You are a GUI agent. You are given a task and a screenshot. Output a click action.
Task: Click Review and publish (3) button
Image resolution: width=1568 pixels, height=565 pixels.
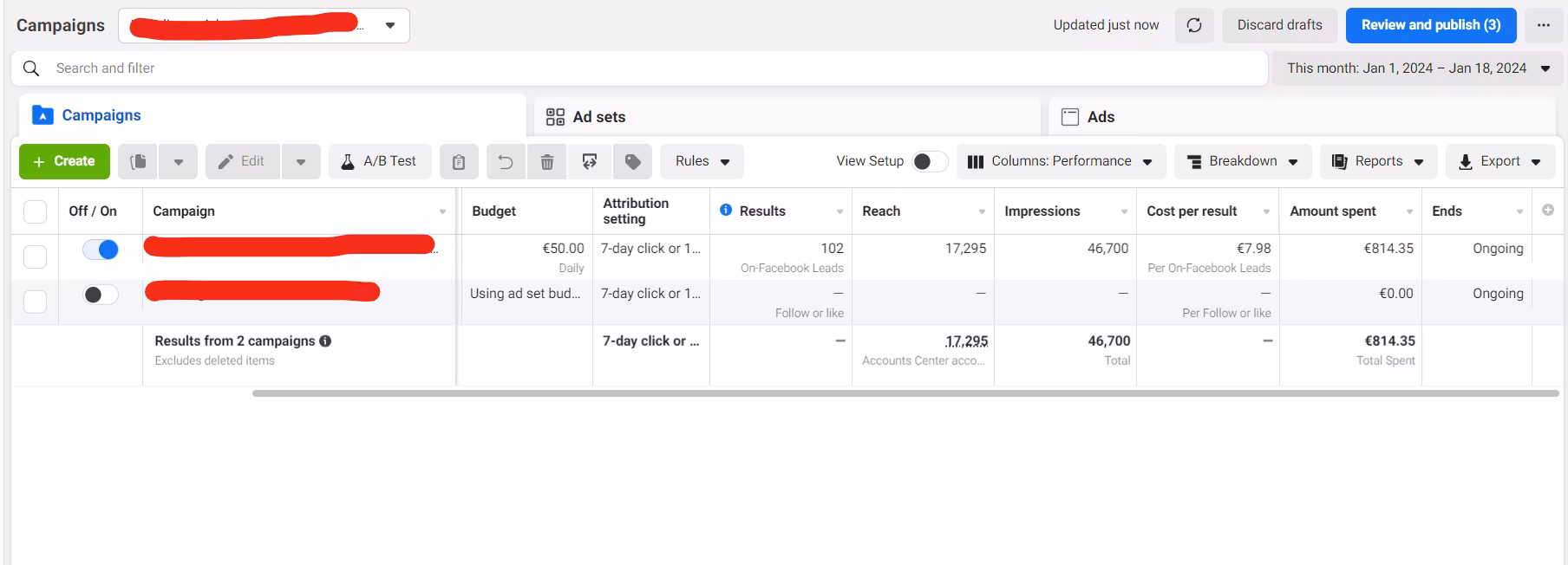1430,25
